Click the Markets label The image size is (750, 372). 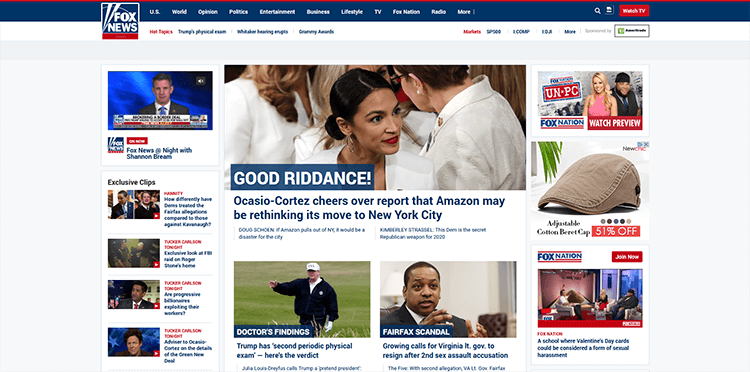472,32
